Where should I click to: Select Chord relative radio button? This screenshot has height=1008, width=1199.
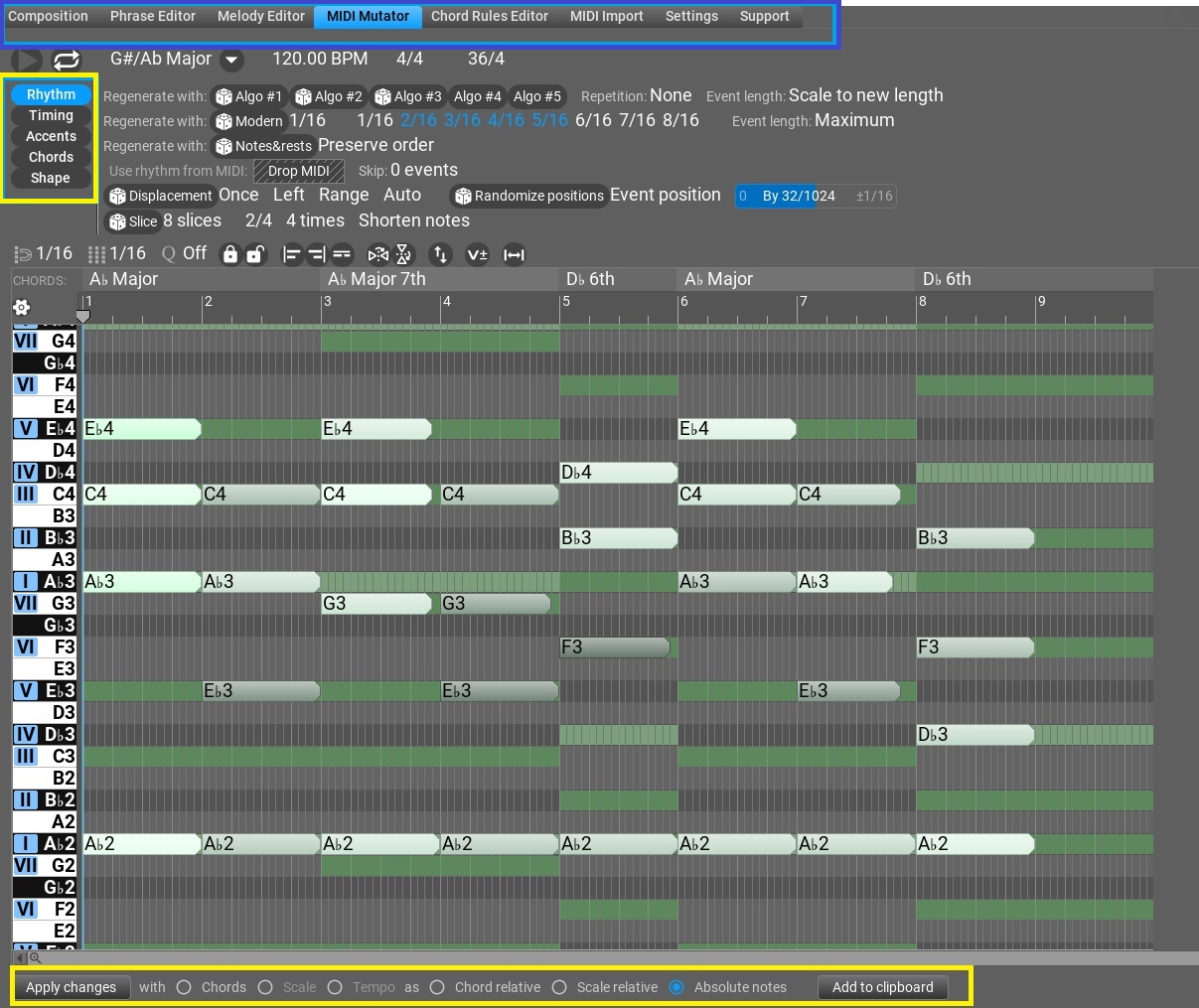tap(437, 987)
